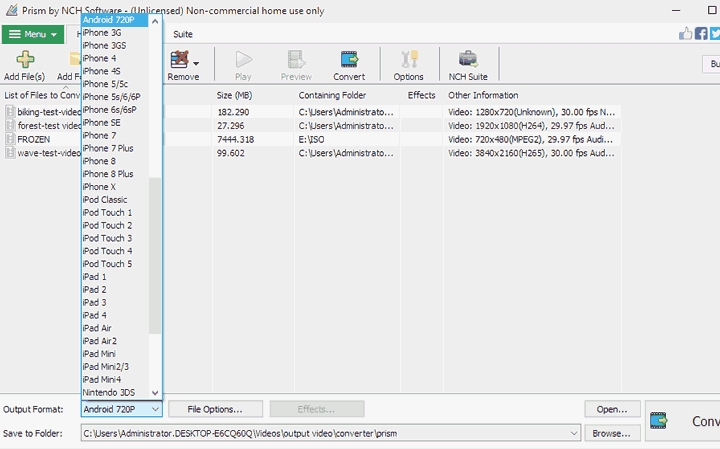Choose the plain iPhone 8 preset entry
Screen dimensions: 720x449
115,161
